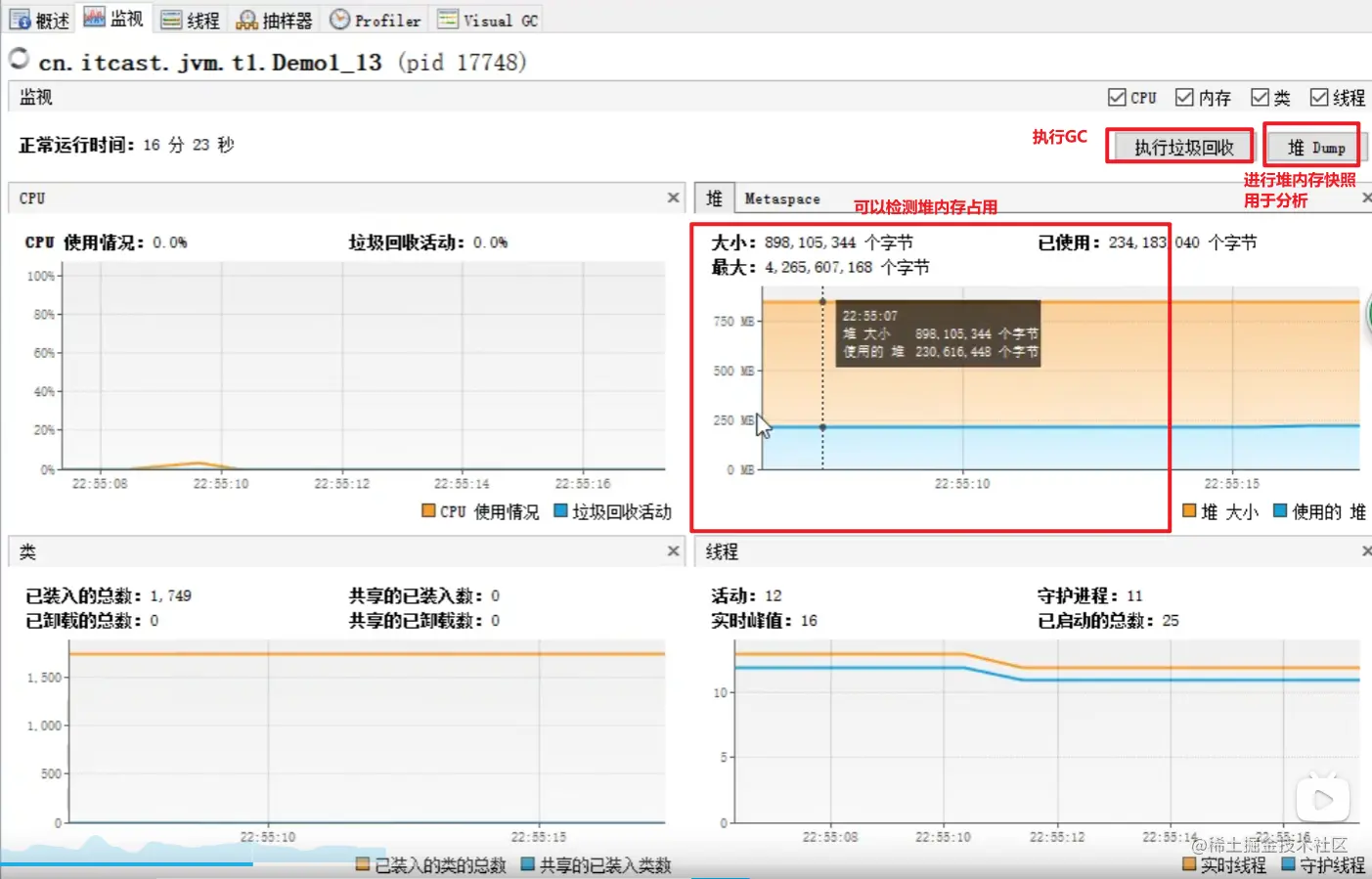This screenshot has height=879, width=1372.
Task: Select the Metaspace tab
Action: point(782,198)
